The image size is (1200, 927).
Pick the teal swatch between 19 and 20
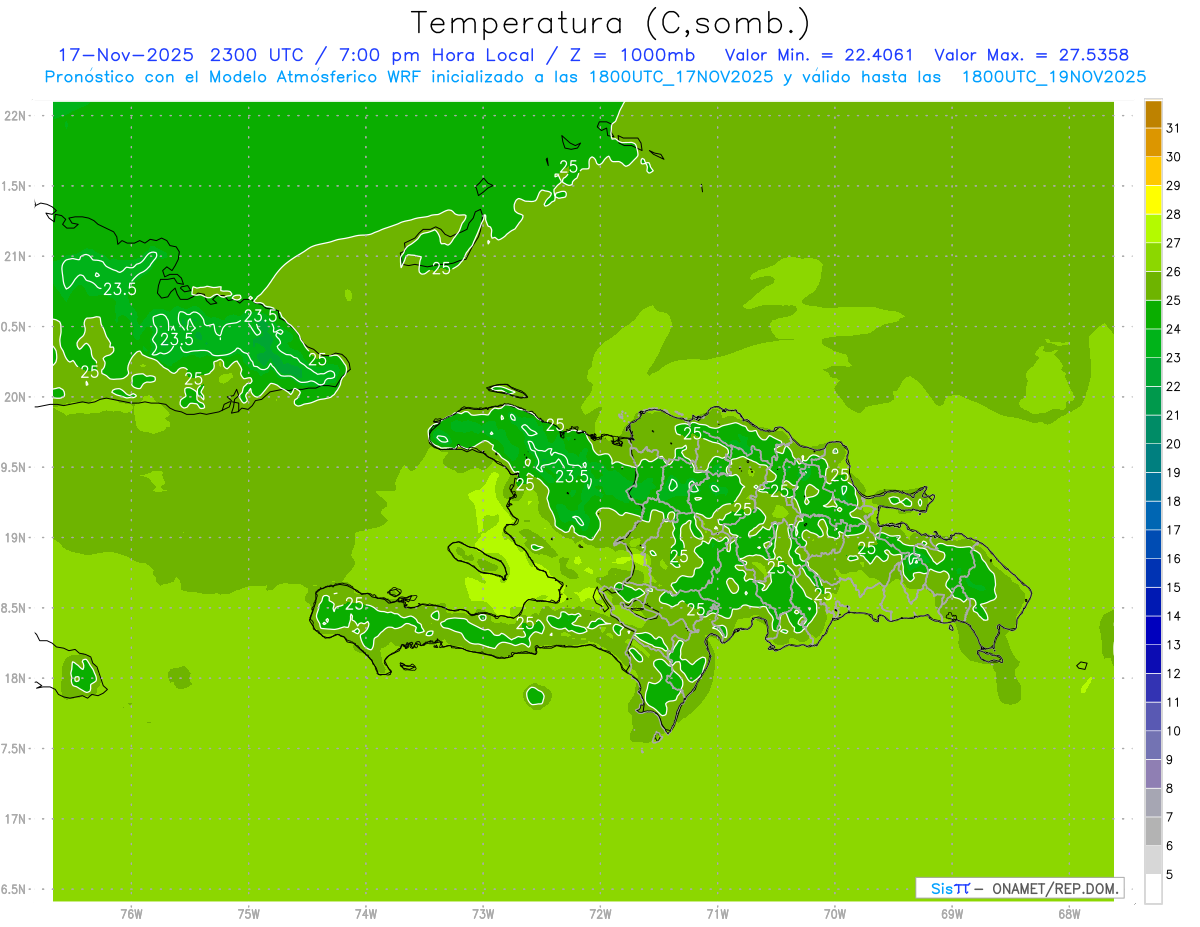point(1153,458)
